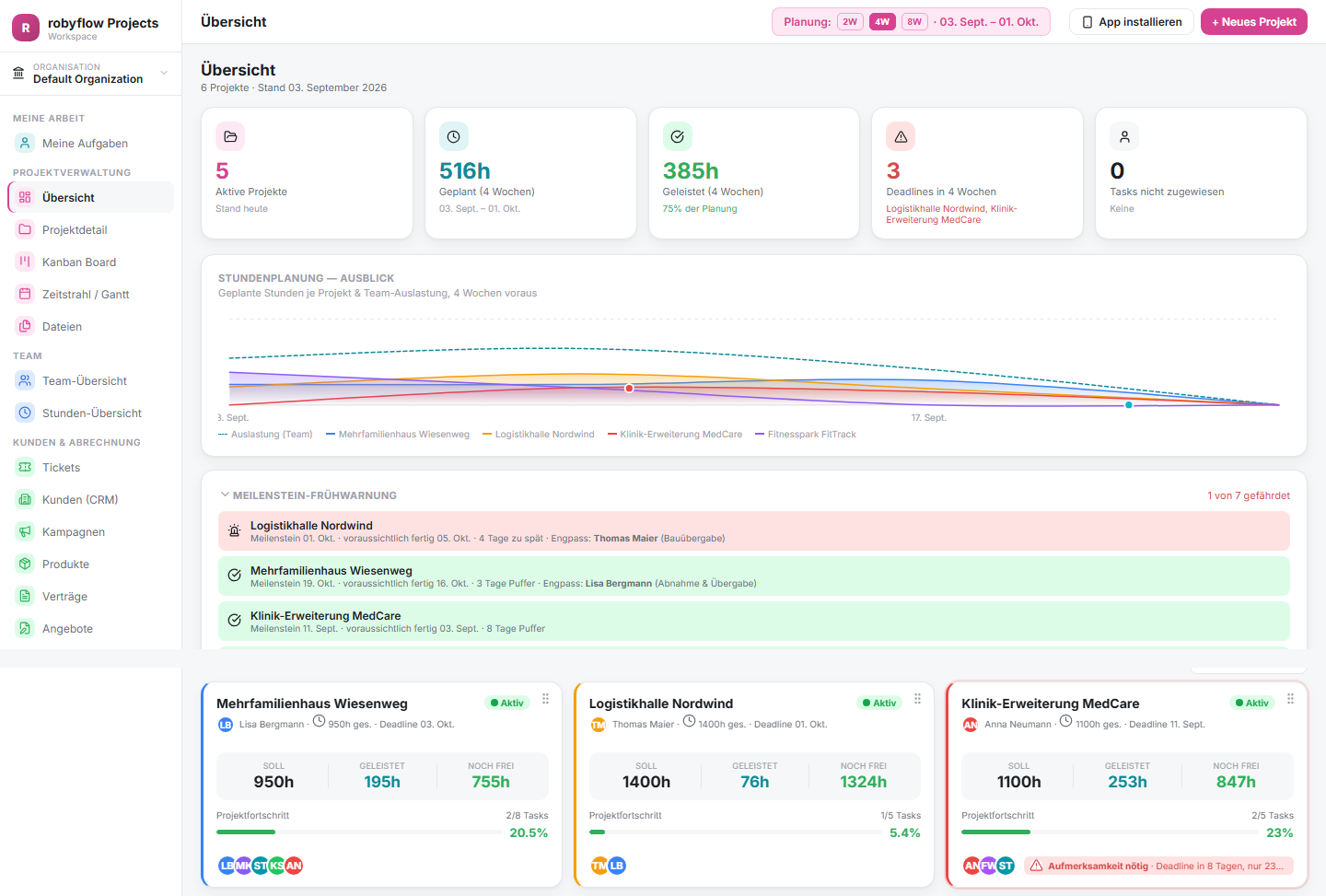Click the checkmark icon on Geleistet card

coord(678,136)
